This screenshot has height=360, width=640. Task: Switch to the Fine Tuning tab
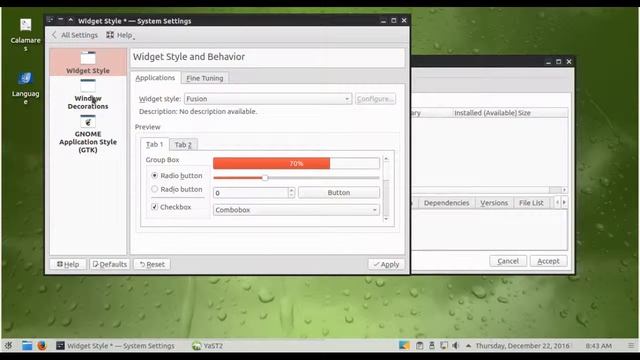point(204,78)
